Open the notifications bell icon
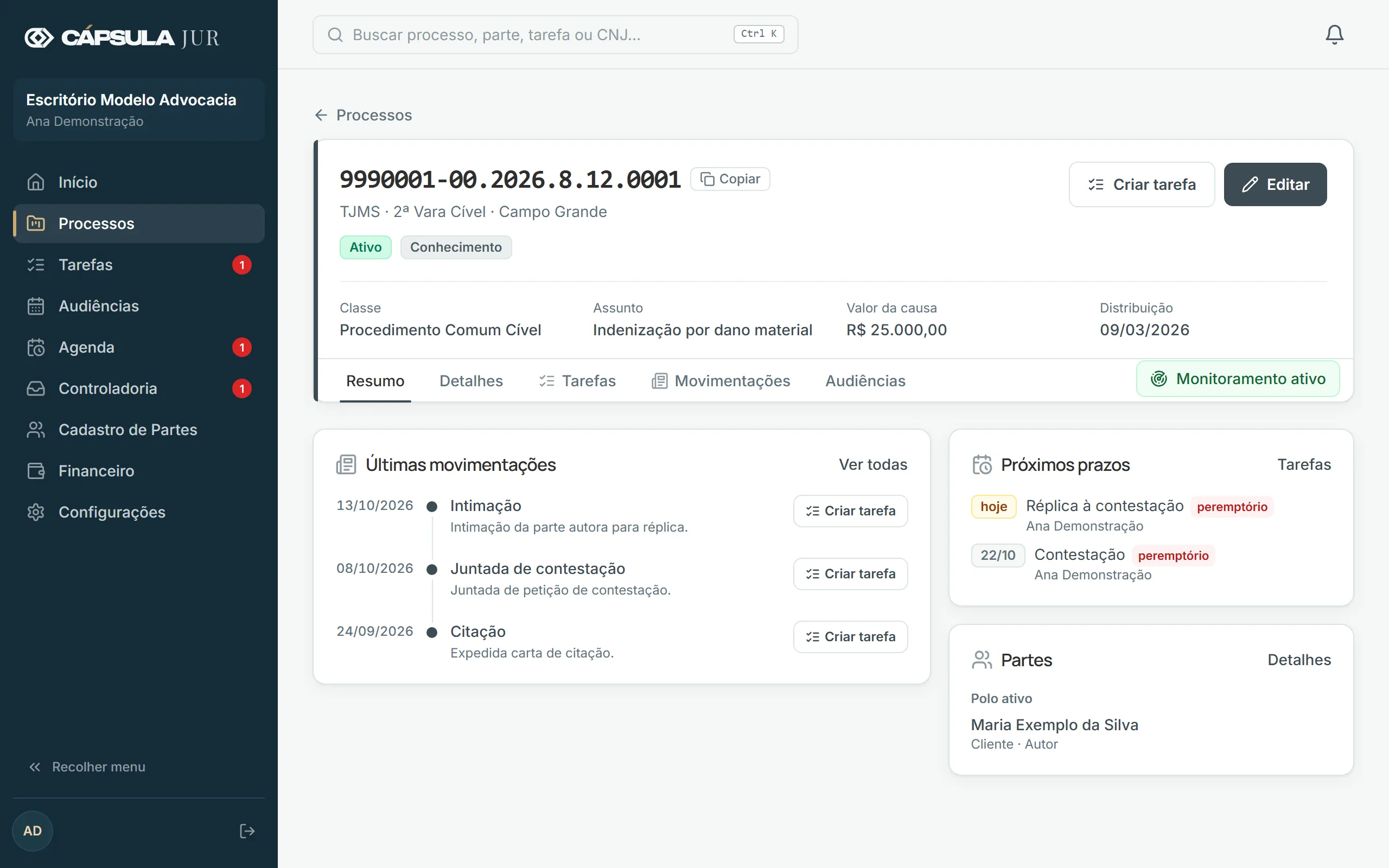The image size is (1389, 868). tap(1334, 34)
